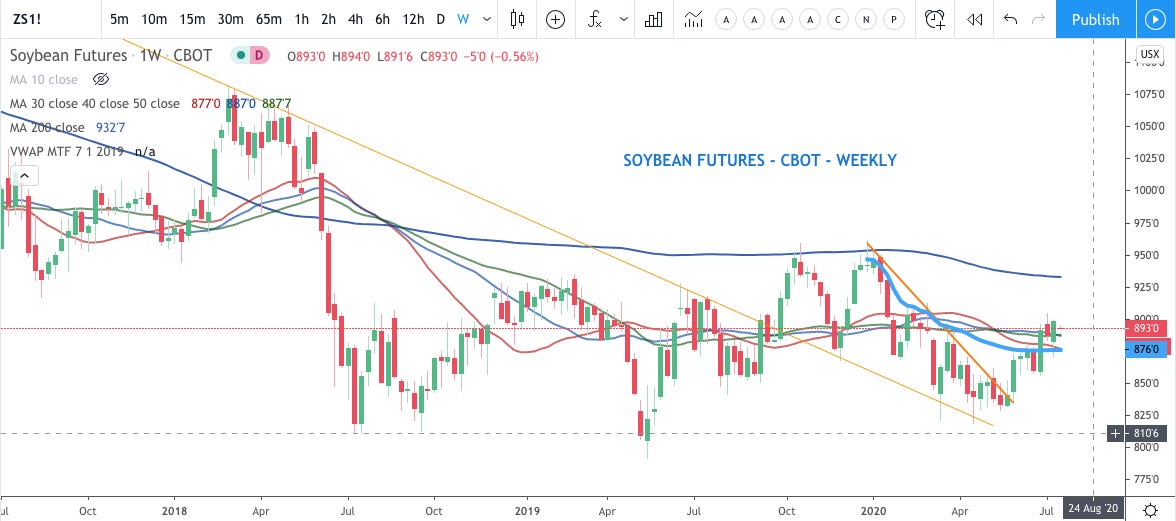Image resolution: width=1176 pixels, height=521 pixels.
Task: Open the USX currency selector
Action: 1150,54
